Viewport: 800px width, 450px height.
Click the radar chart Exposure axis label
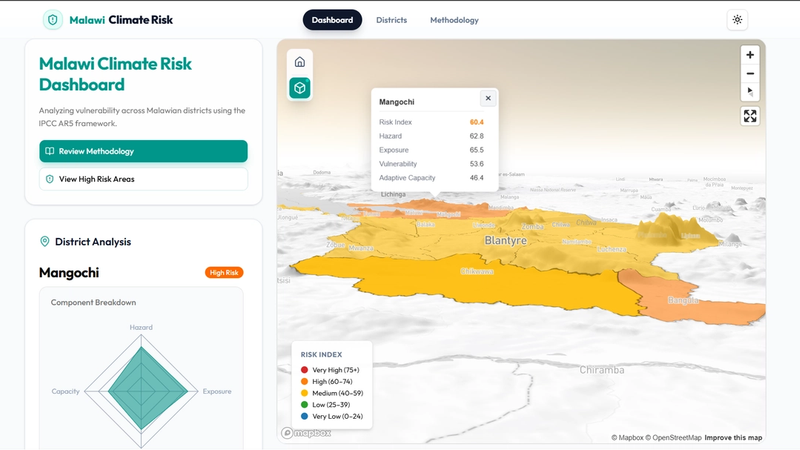click(x=217, y=391)
